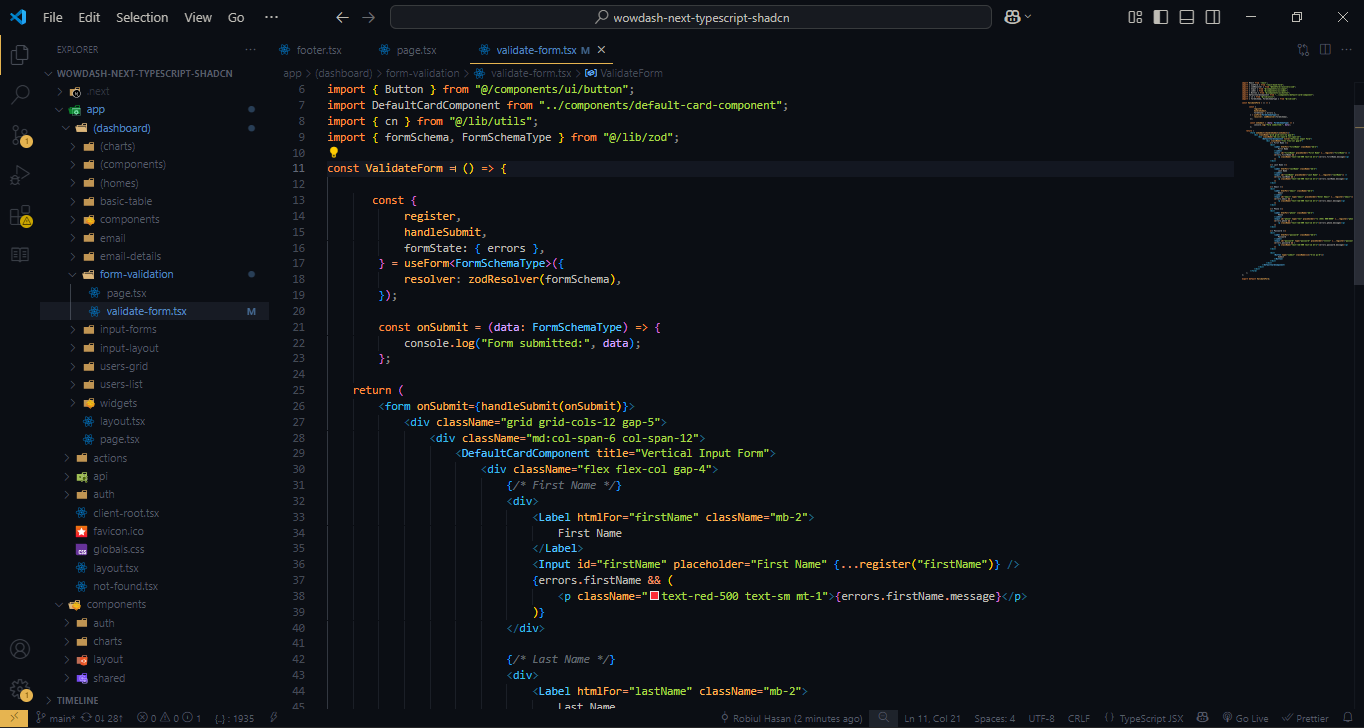The height and width of the screenshot is (728, 1364).
Task: Open the Run and Debug panel
Action: click(19, 175)
